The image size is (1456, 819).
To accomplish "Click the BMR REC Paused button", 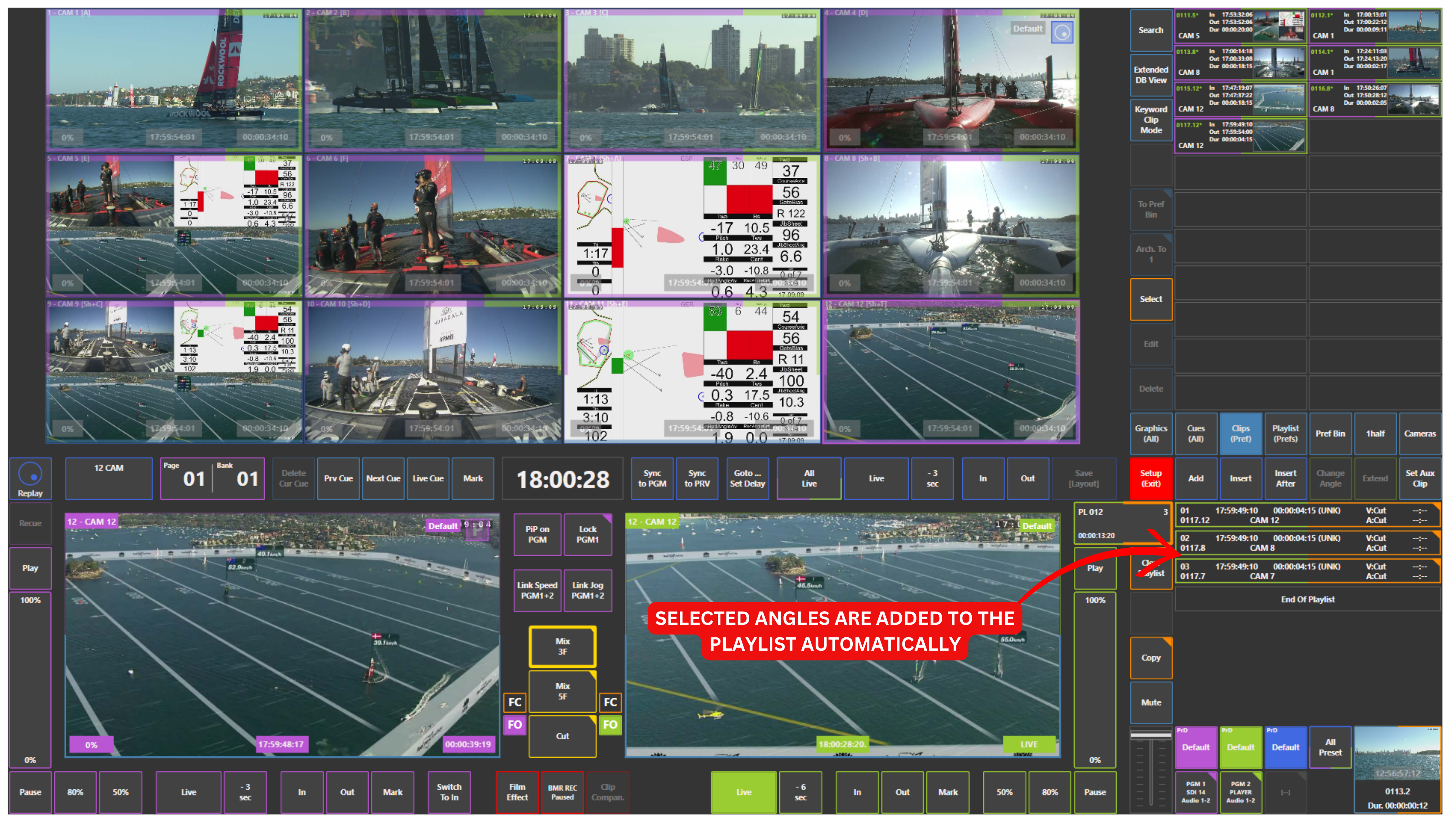I will tap(562, 792).
